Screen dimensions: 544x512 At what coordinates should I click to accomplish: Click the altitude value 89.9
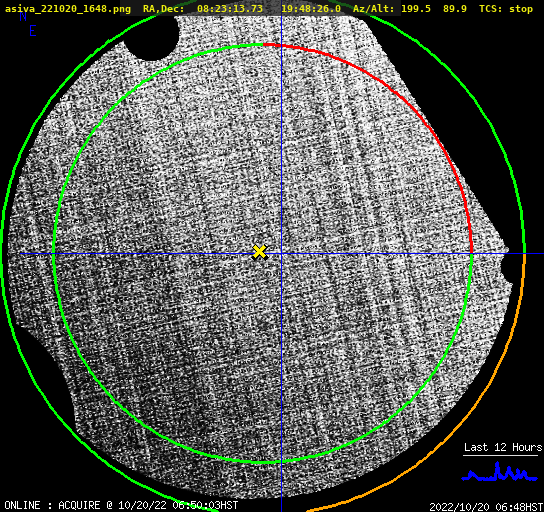455,9
